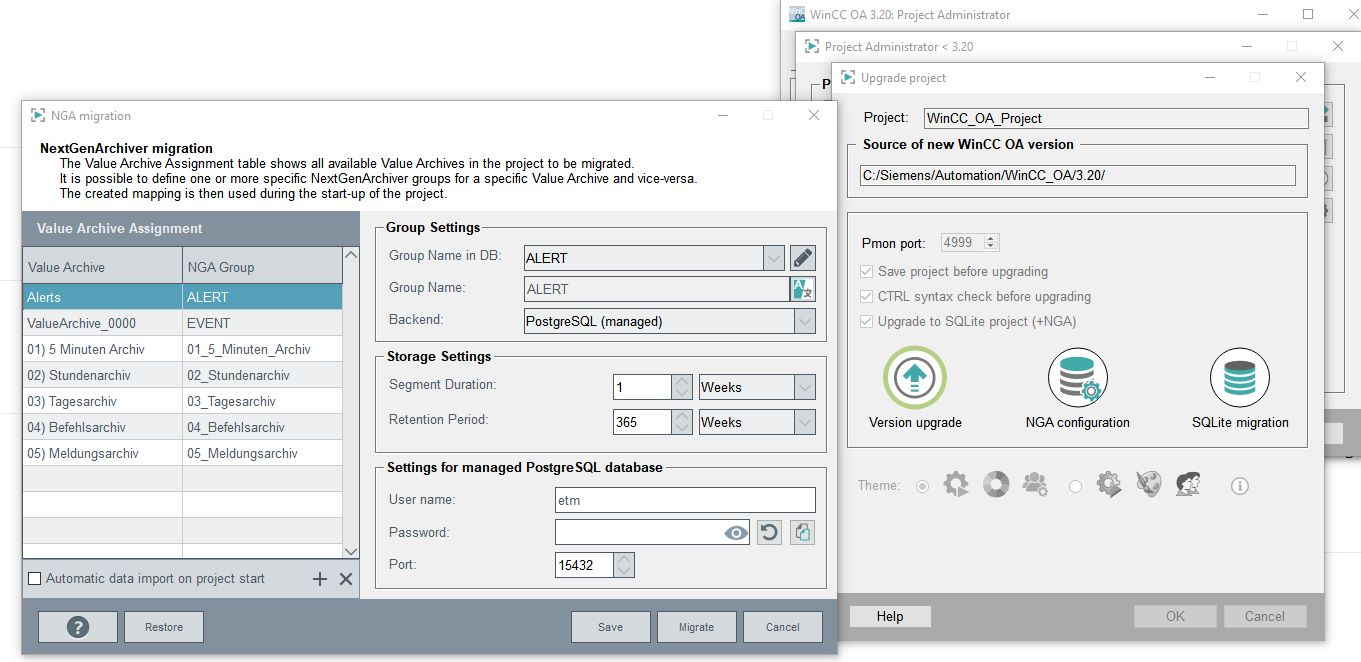Start migration with the Migrate button

click(x=696, y=627)
